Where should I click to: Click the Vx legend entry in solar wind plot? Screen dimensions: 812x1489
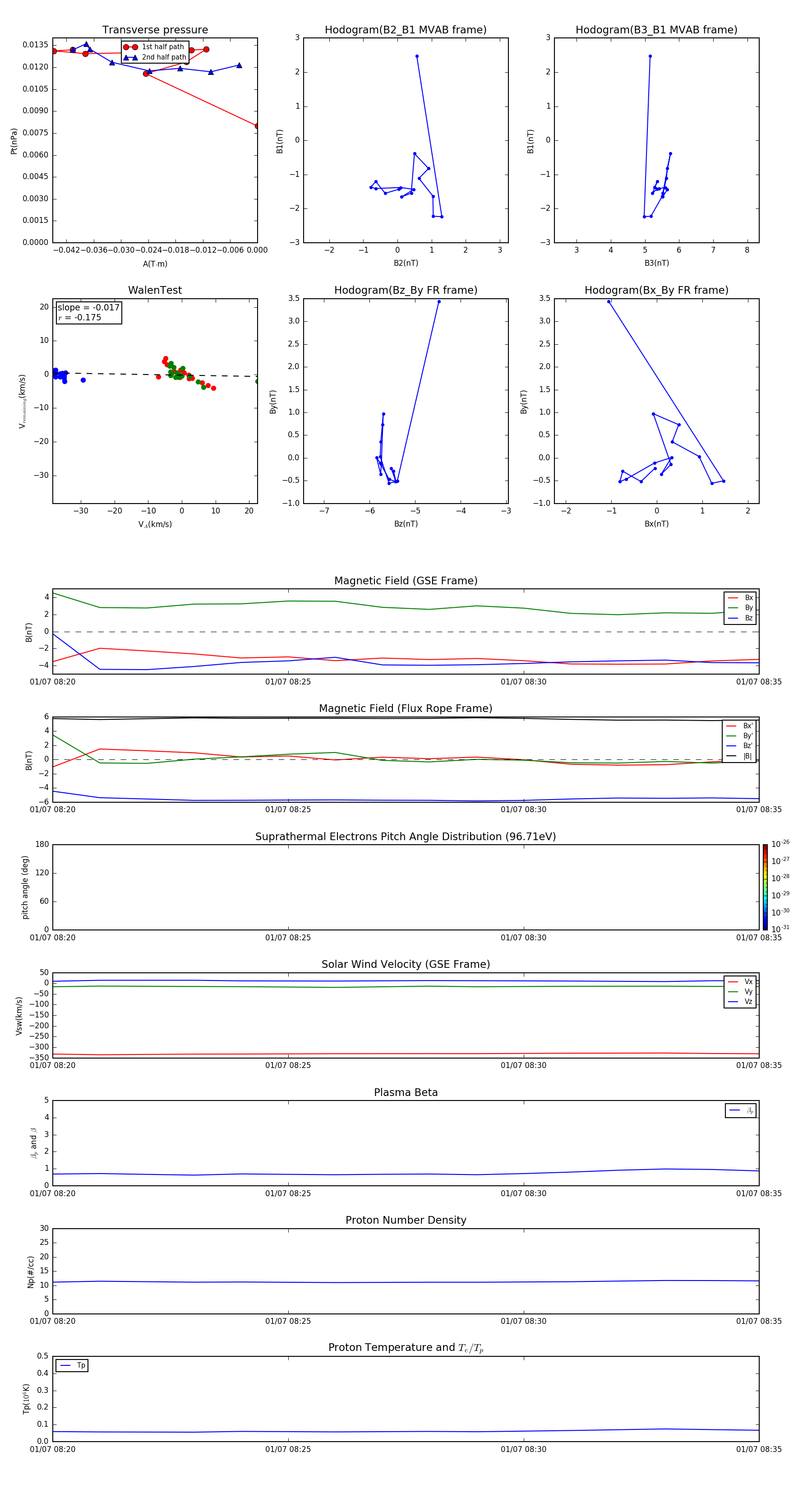coord(740,982)
